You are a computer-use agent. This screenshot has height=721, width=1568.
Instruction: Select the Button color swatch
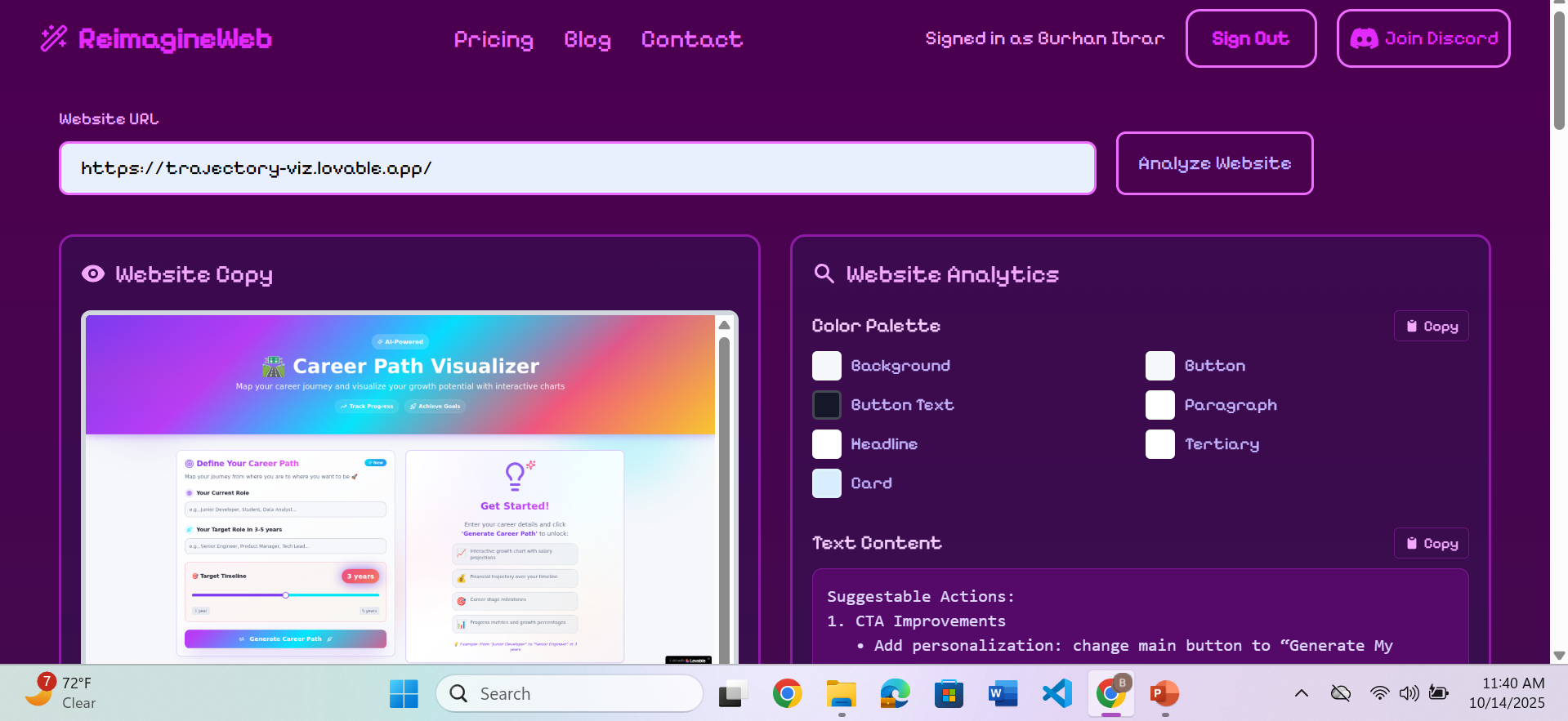coord(1160,366)
